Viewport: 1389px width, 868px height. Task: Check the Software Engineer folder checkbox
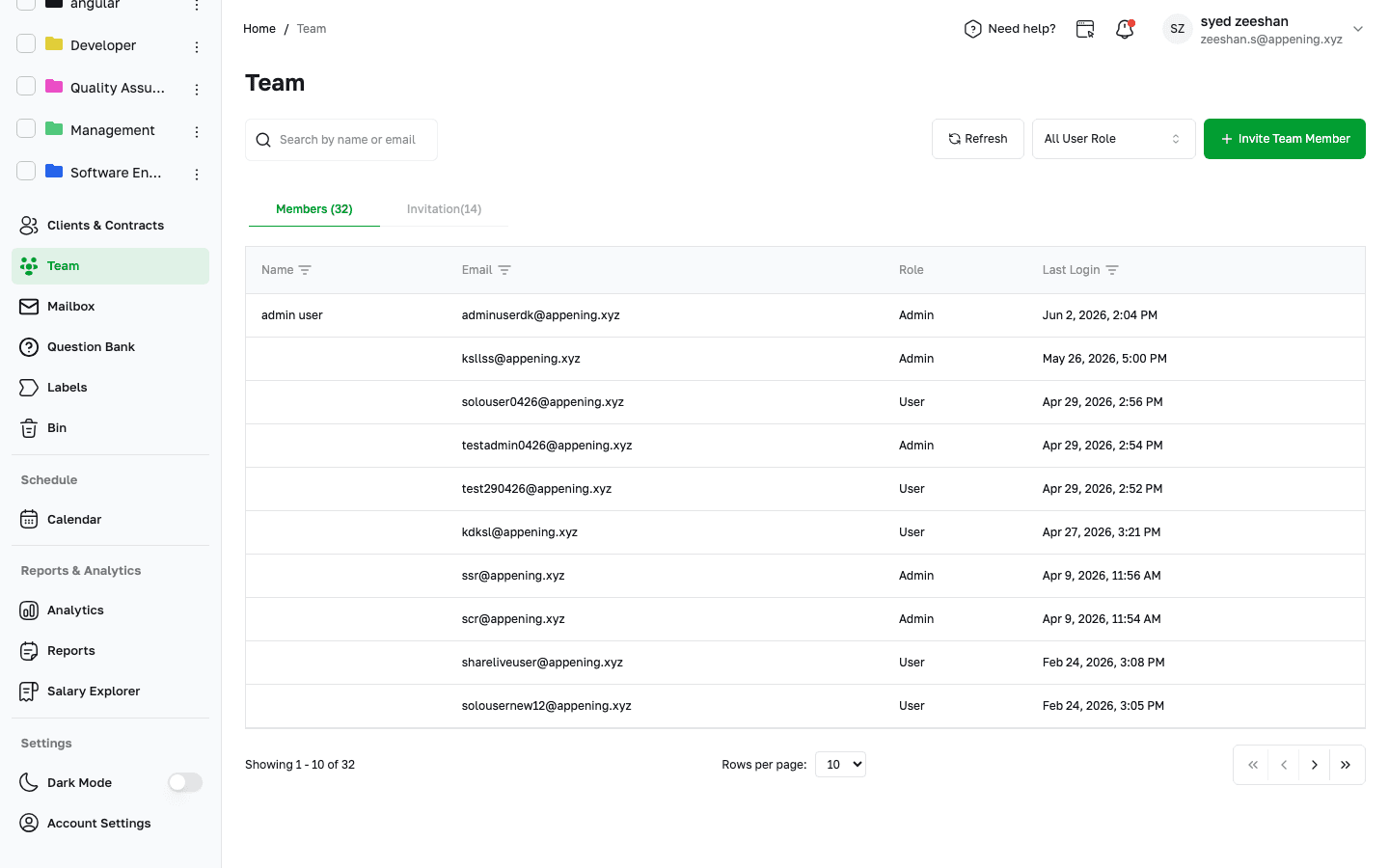[26, 172]
